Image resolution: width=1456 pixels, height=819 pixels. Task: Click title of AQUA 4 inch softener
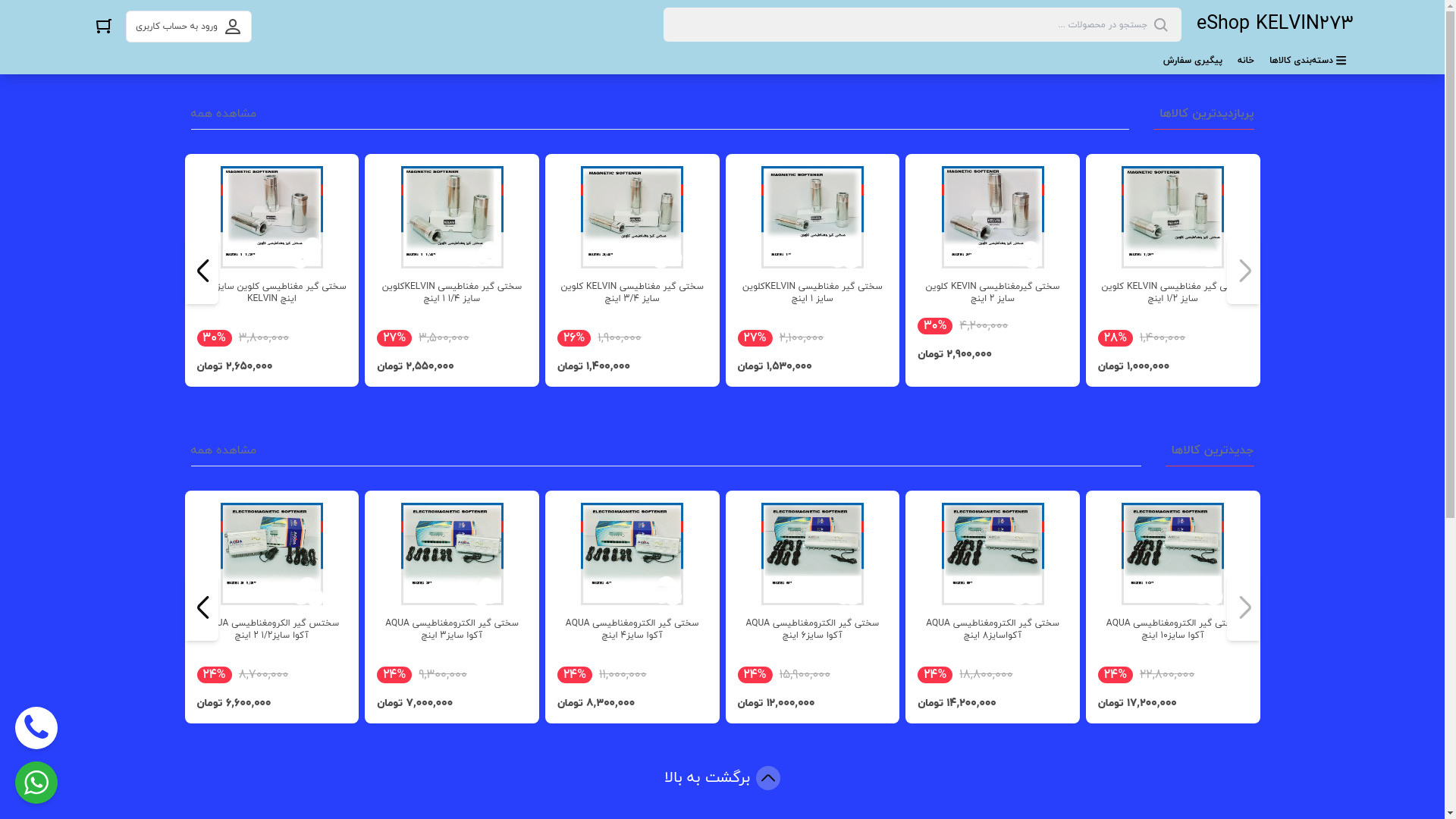(x=632, y=629)
